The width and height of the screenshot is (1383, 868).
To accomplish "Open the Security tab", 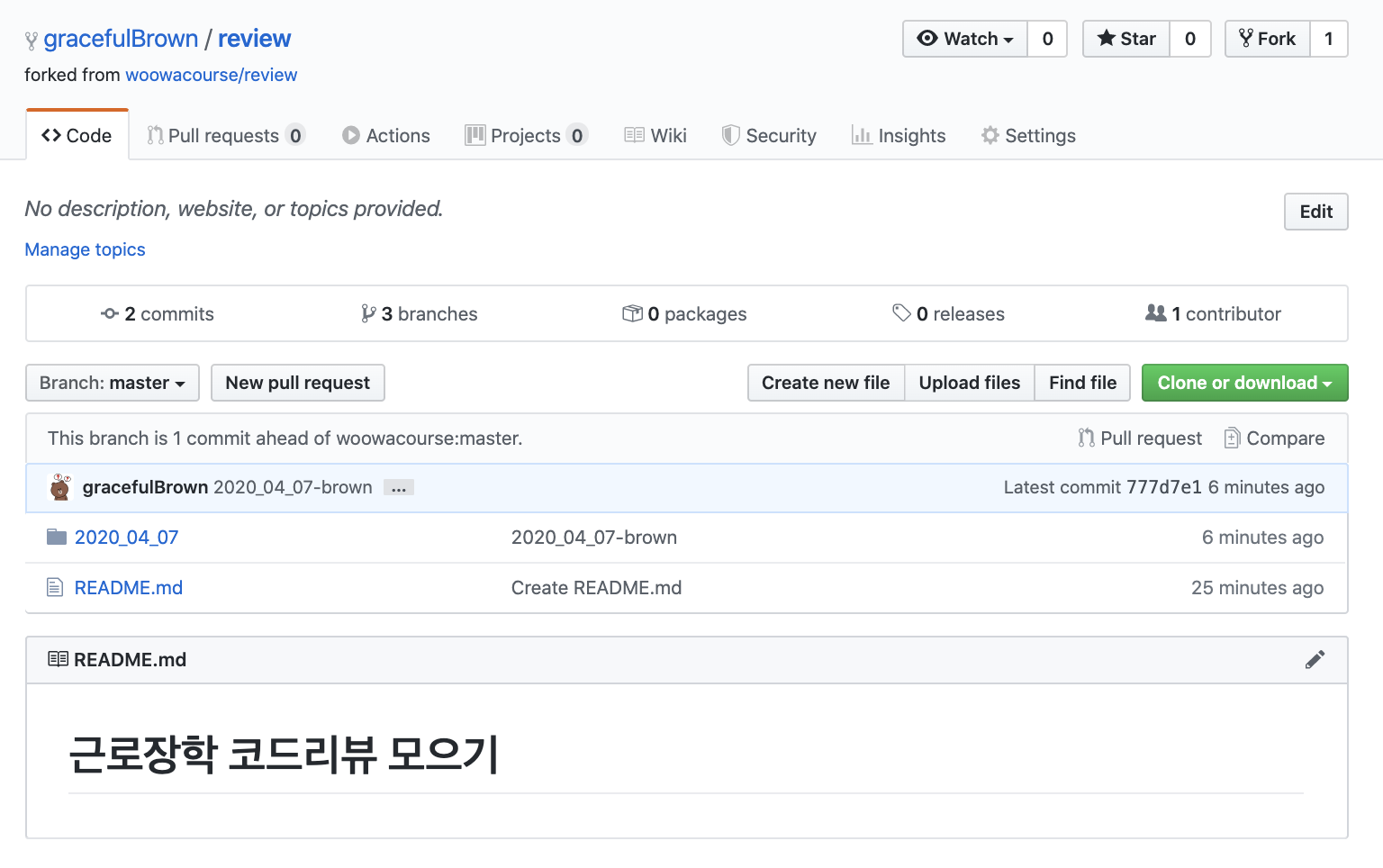I will 769,136.
